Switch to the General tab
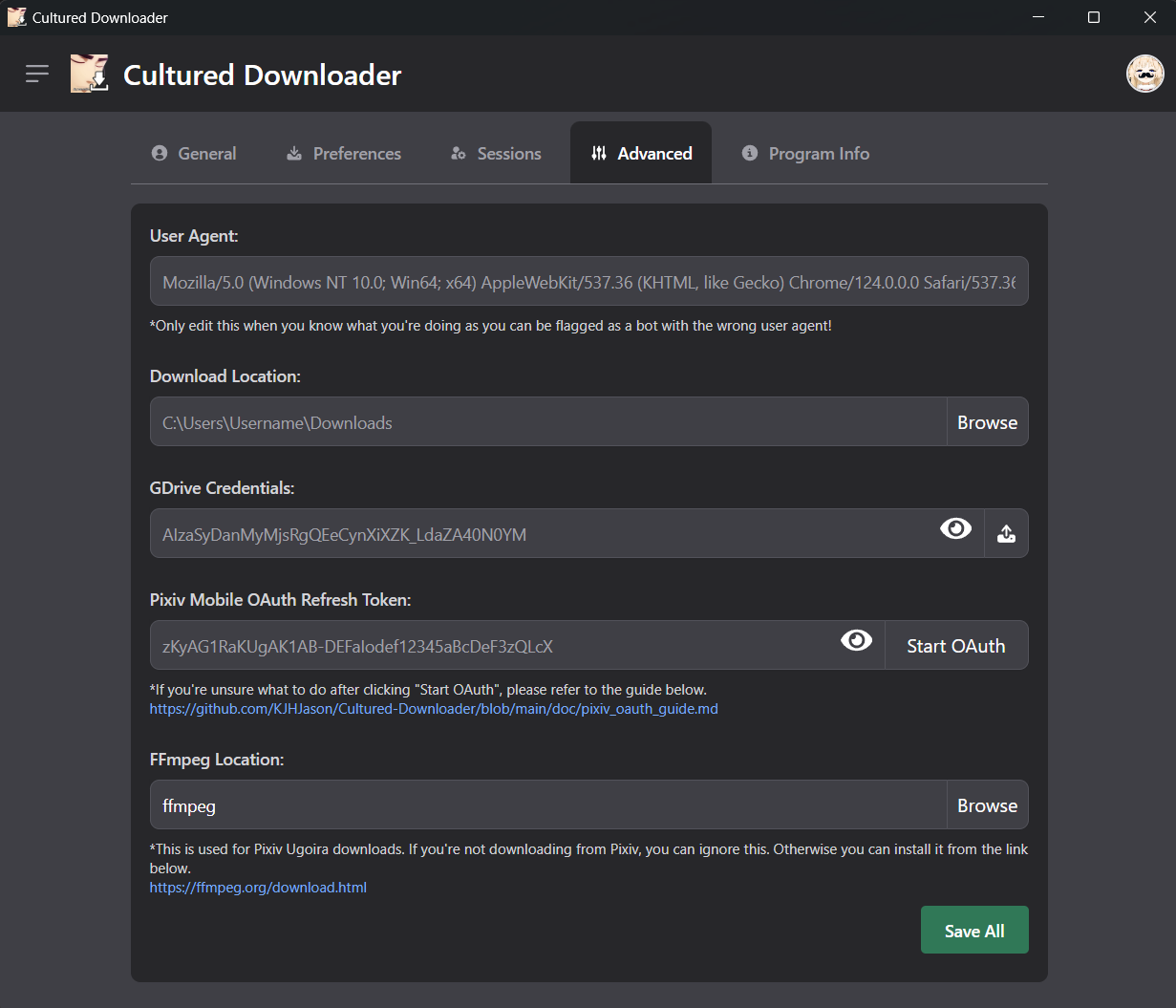This screenshot has width=1176, height=1008. [x=194, y=153]
